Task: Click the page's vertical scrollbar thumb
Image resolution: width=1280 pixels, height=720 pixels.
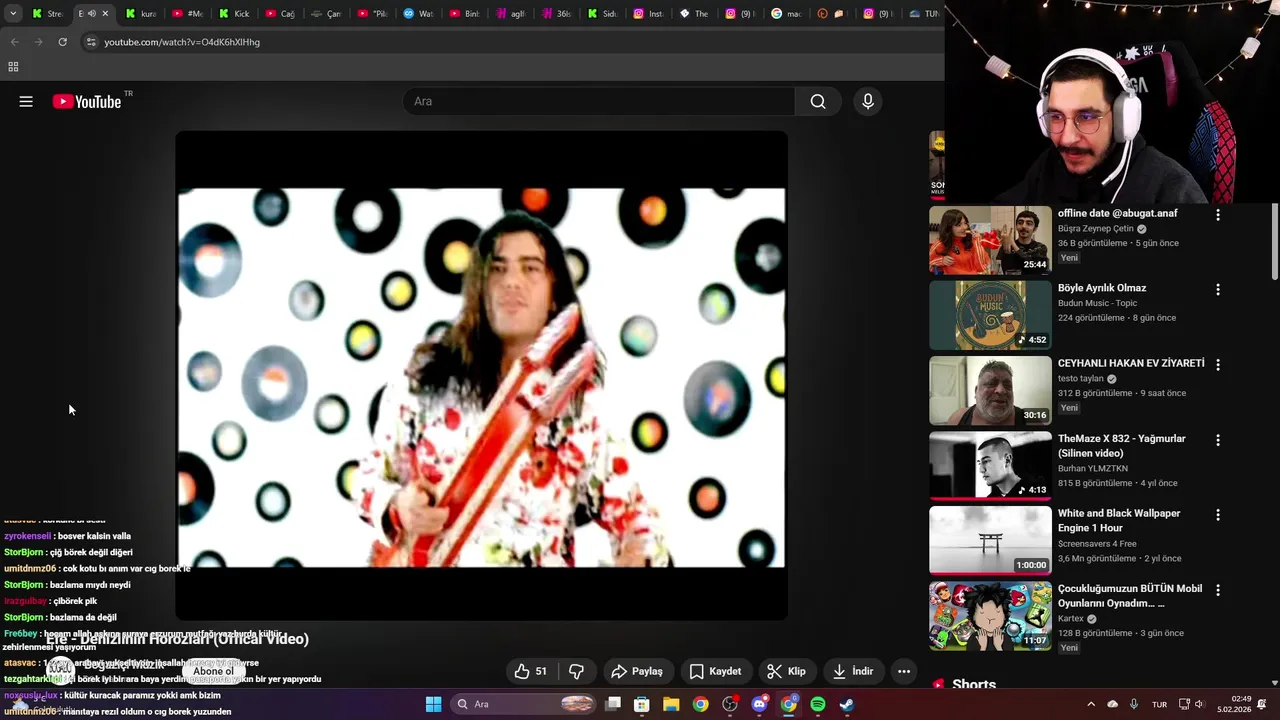Action: pos(1275,241)
